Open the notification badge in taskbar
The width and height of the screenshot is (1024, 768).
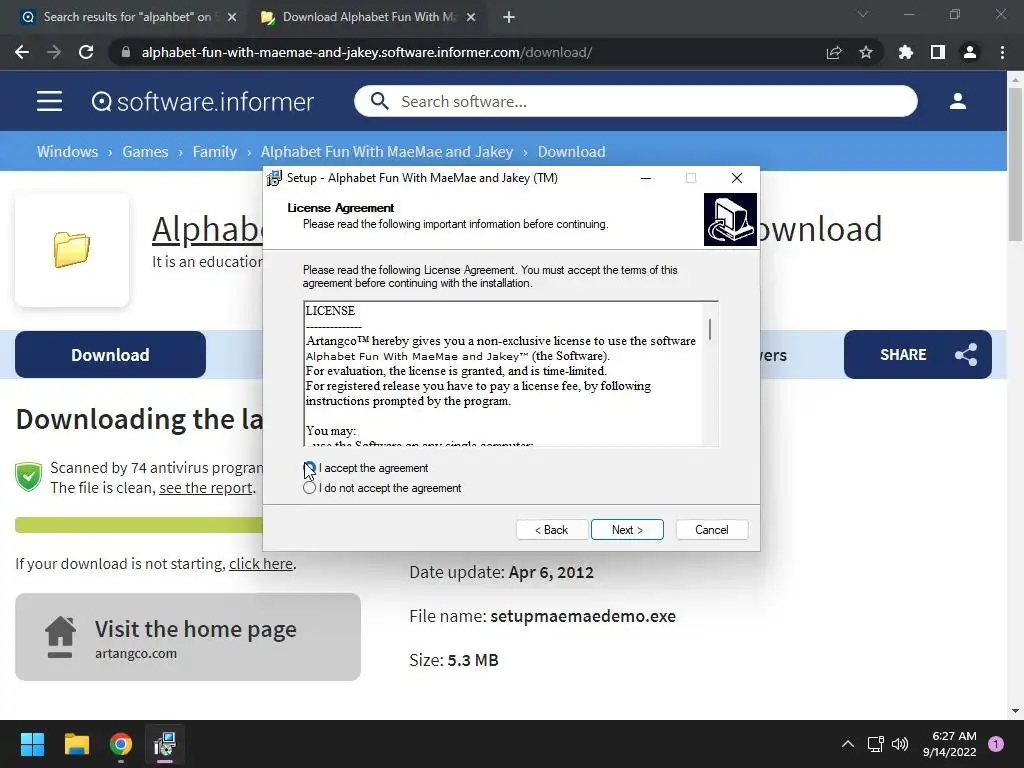(x=996, y=744)
